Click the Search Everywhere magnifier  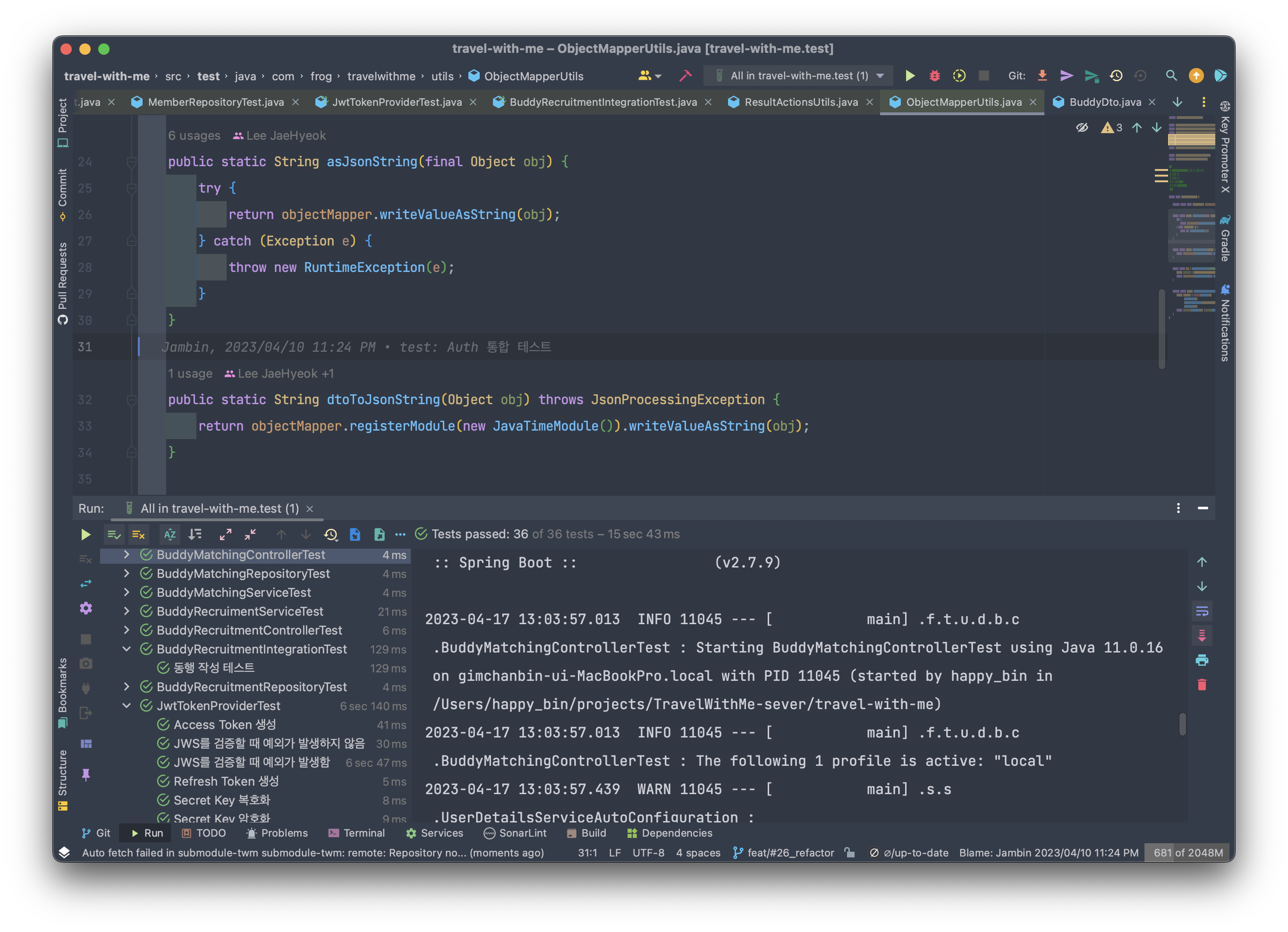pyautogui.click(x=1171, y=76)
